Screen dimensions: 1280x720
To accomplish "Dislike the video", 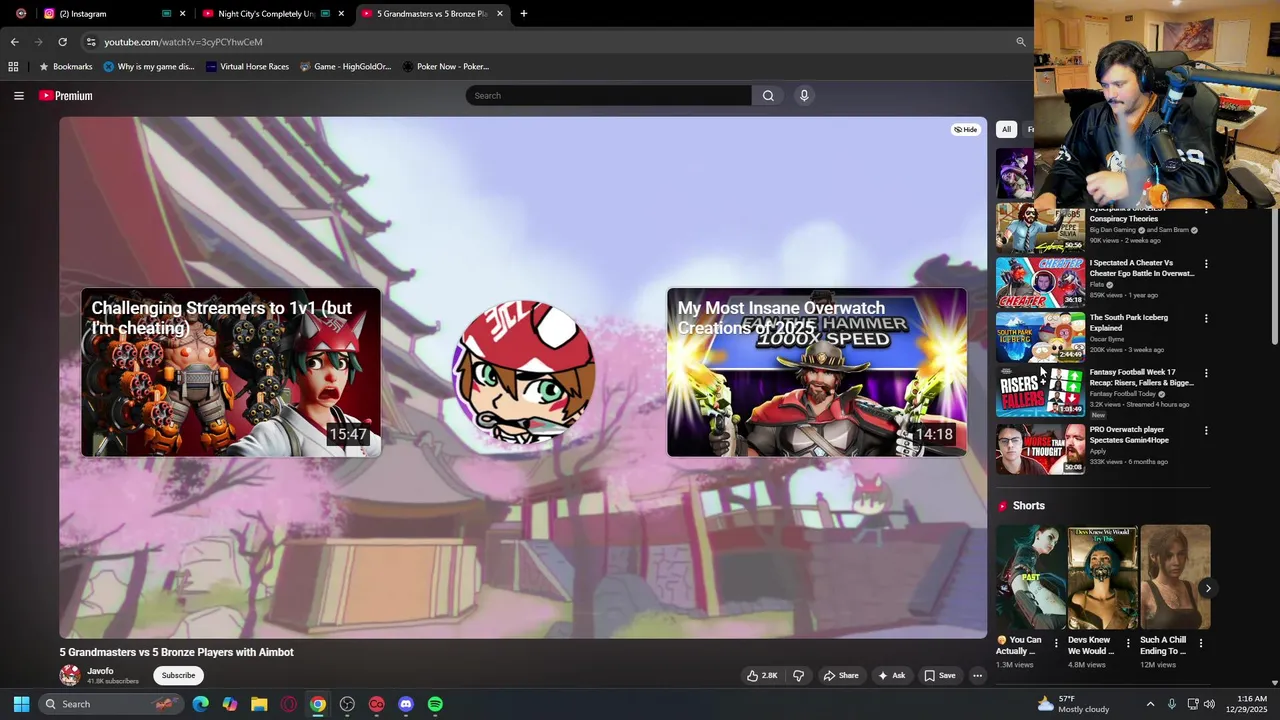I will point(798,676).
